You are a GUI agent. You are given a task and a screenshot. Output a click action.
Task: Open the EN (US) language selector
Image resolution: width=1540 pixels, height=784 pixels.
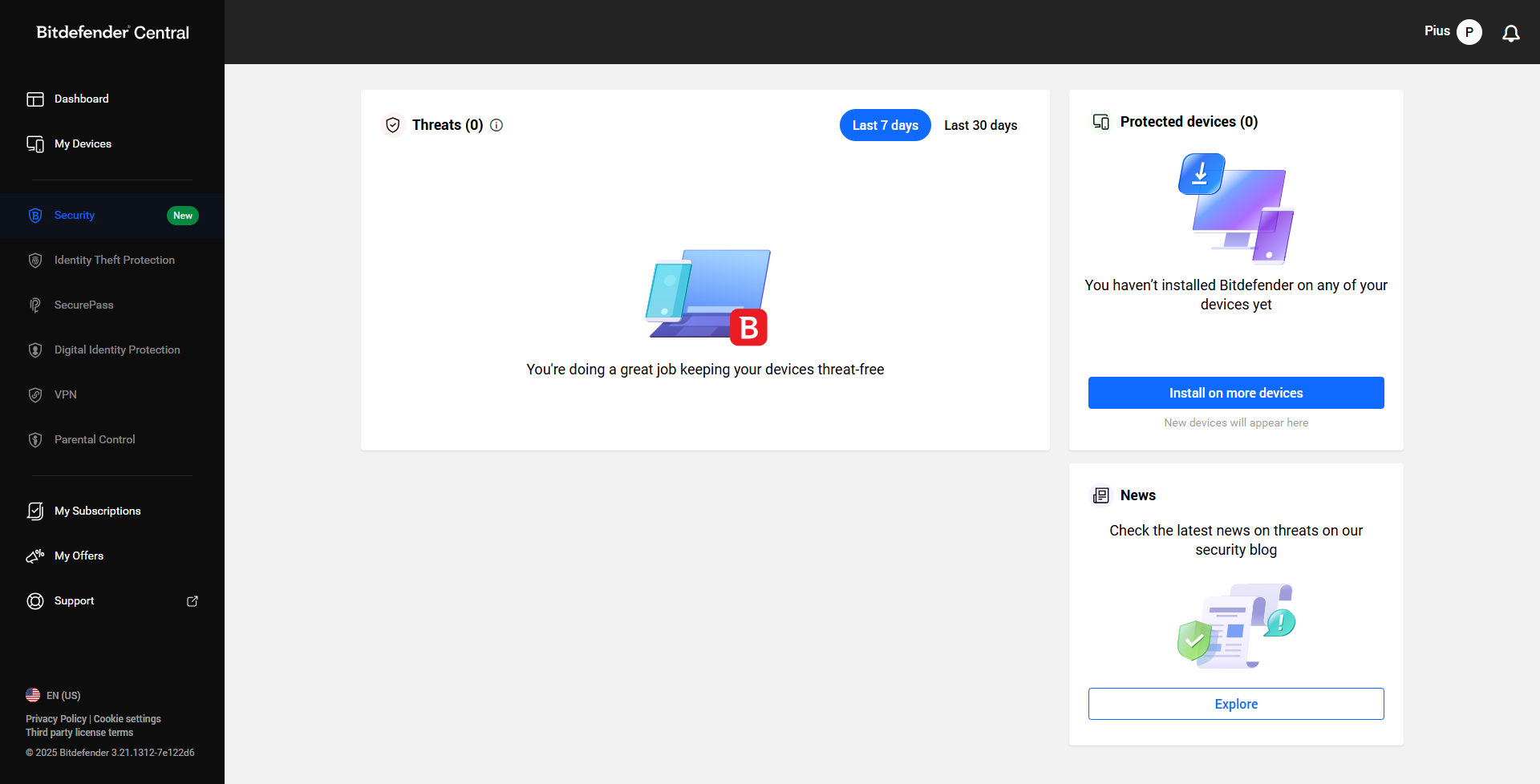[54, 696]
